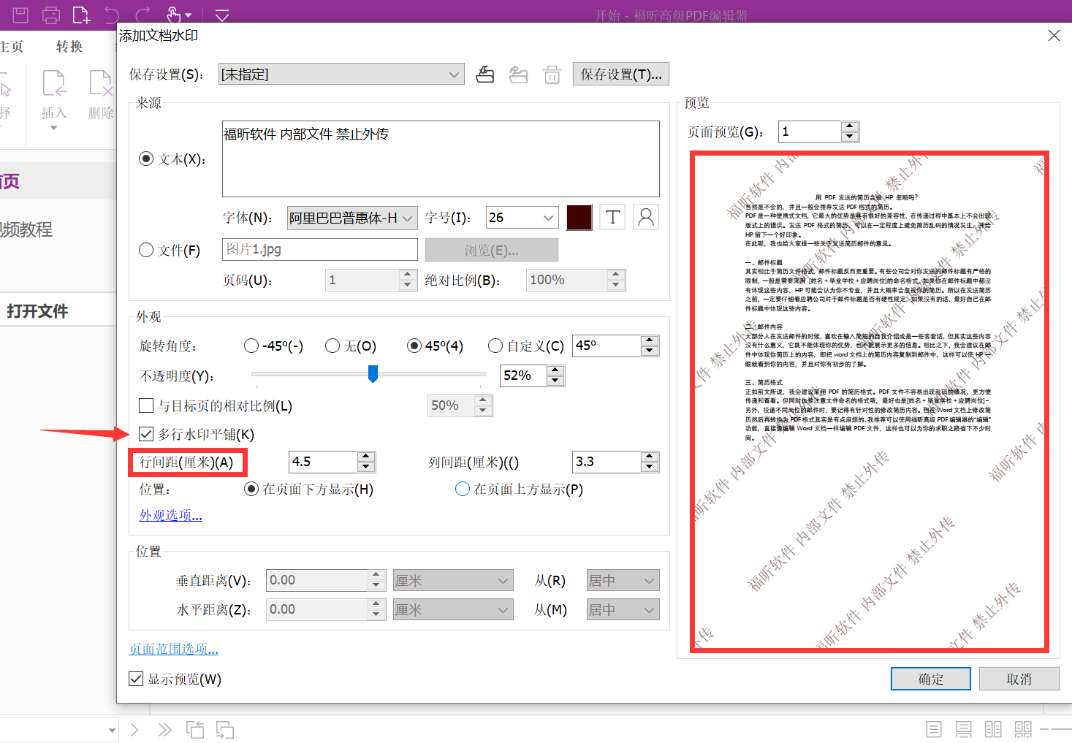Toggle relative scale to target page checkbox
This screenshot has height=743, width=1072.
tap(146, 405)
